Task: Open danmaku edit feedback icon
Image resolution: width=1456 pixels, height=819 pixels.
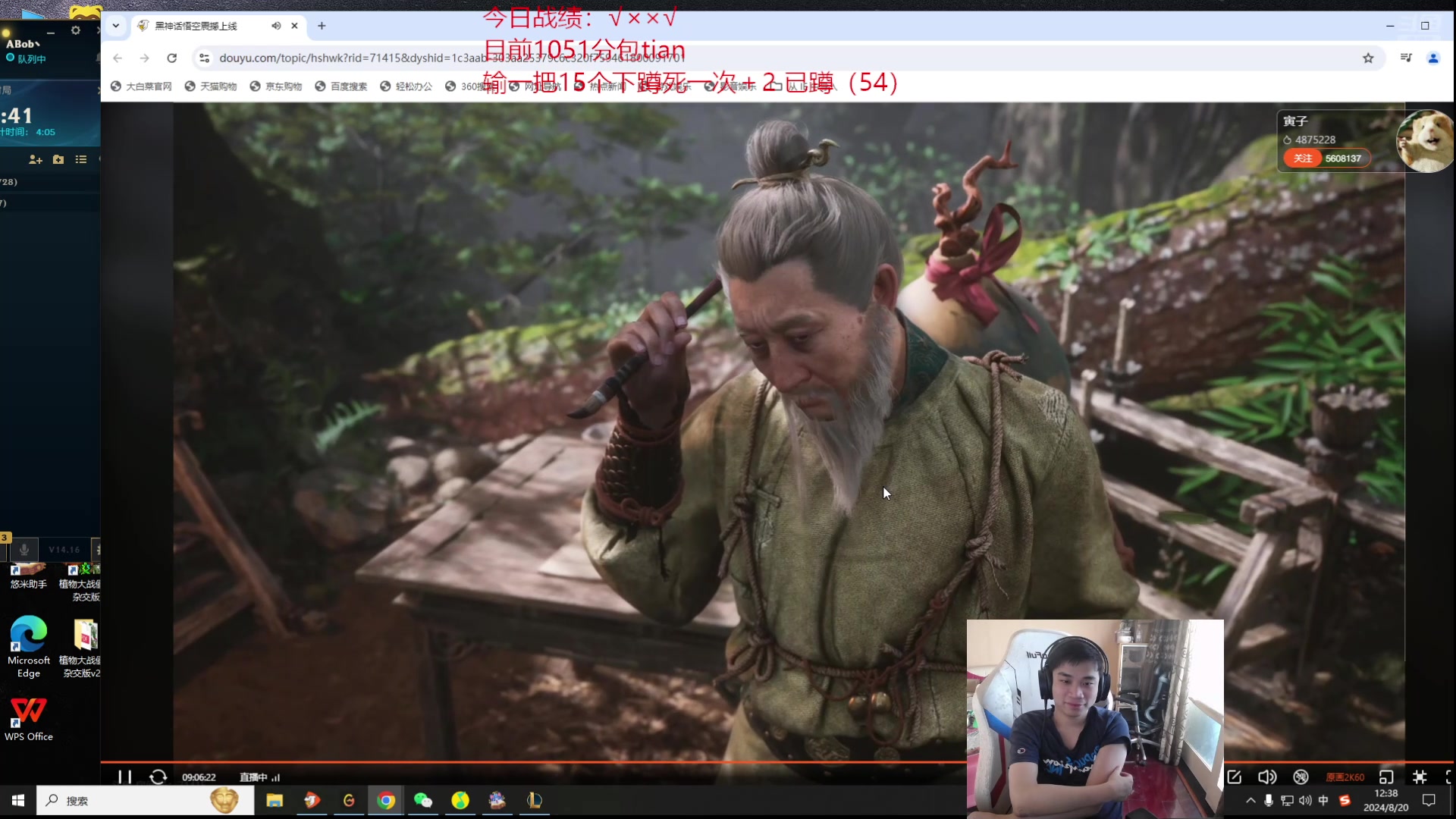Action: tap(1234, 777)
